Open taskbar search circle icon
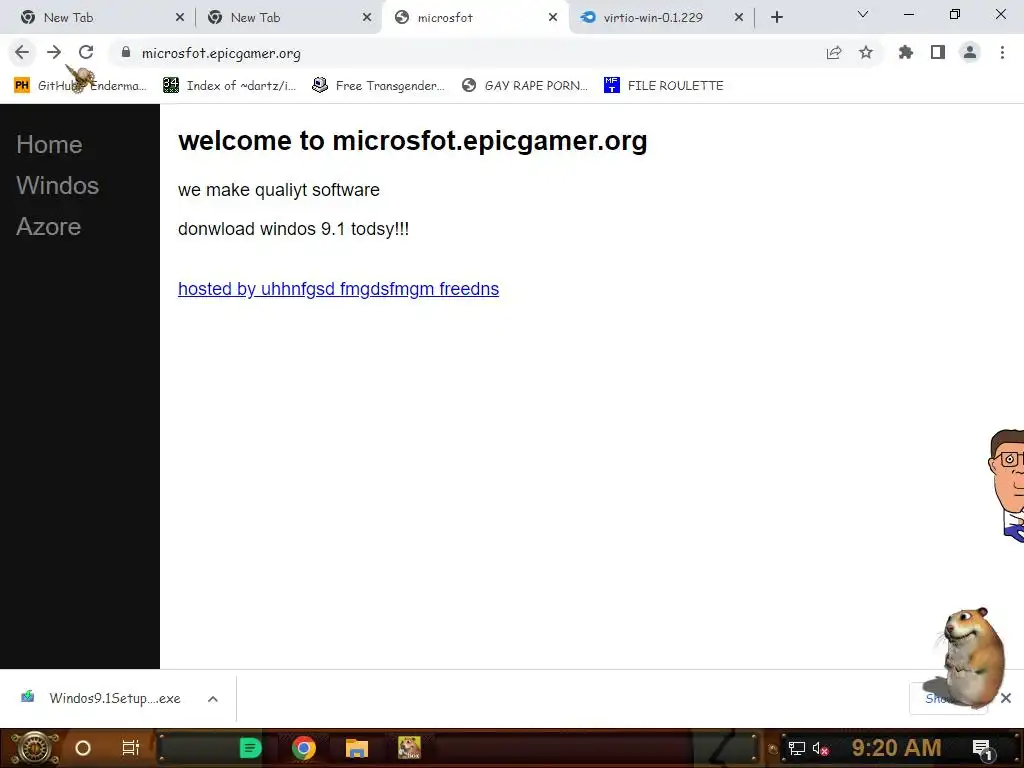 point(83,748)
